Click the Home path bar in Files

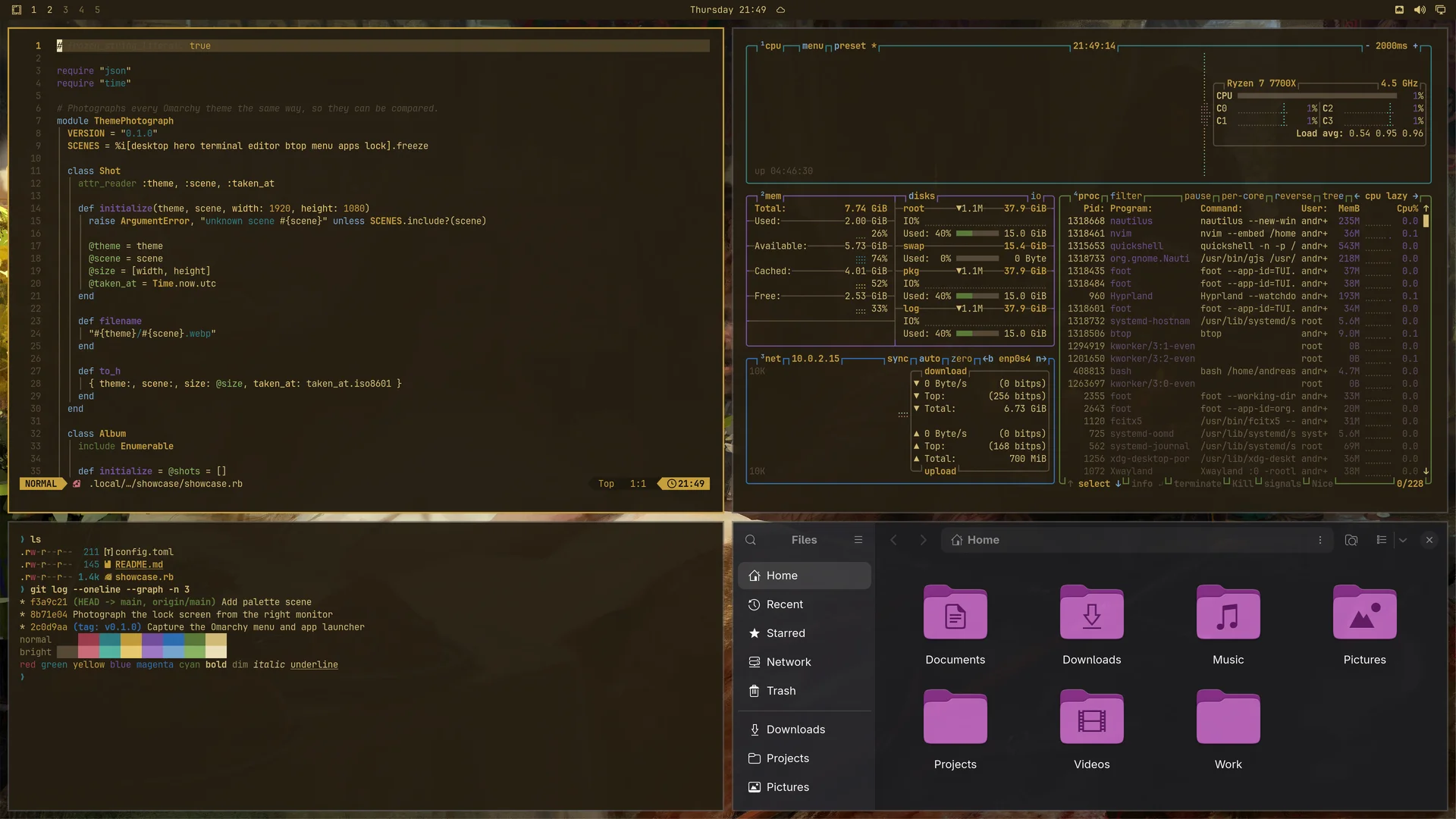click(1137, 540)
